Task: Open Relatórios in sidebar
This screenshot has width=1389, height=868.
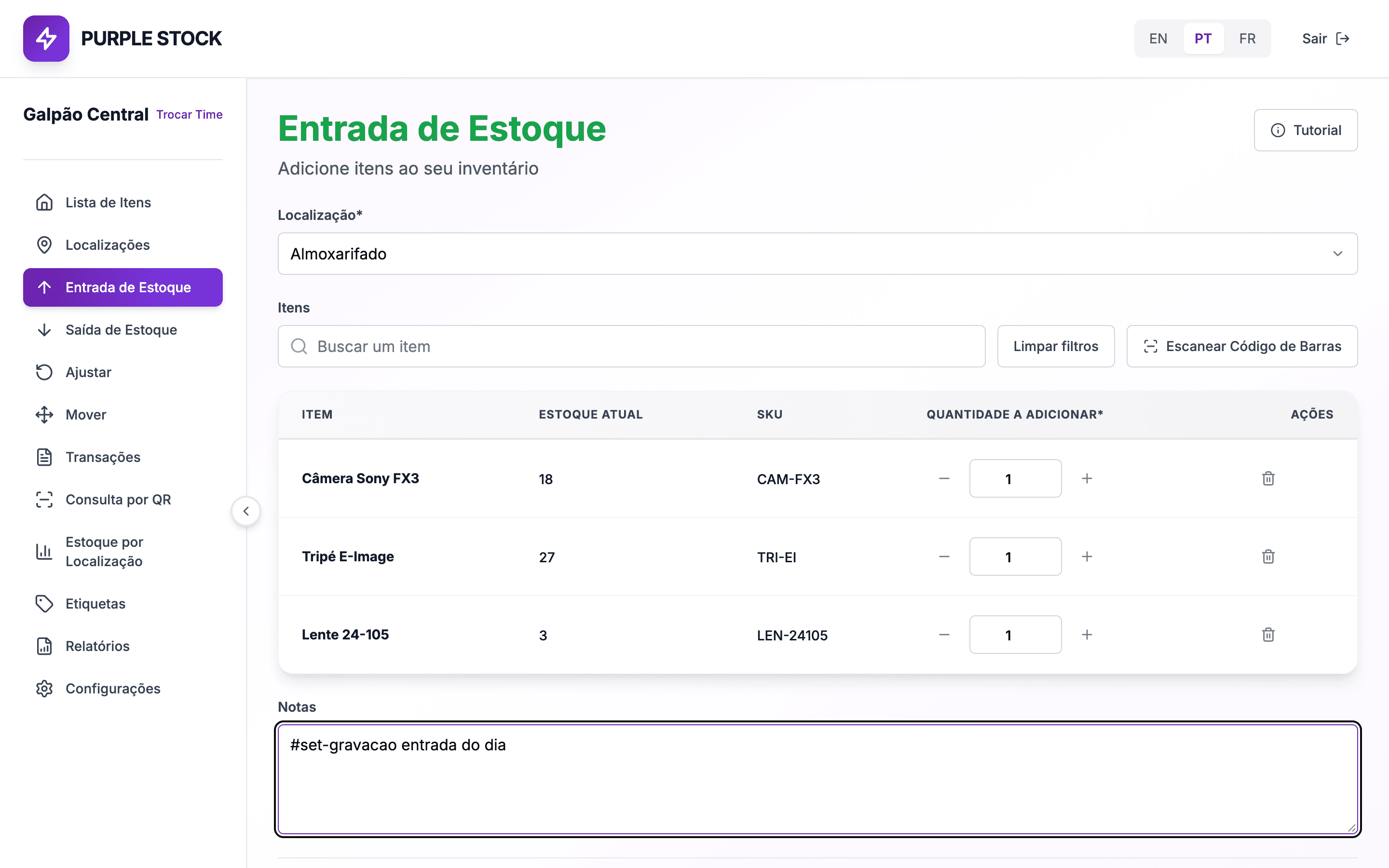Action: (x=123, y=646)
